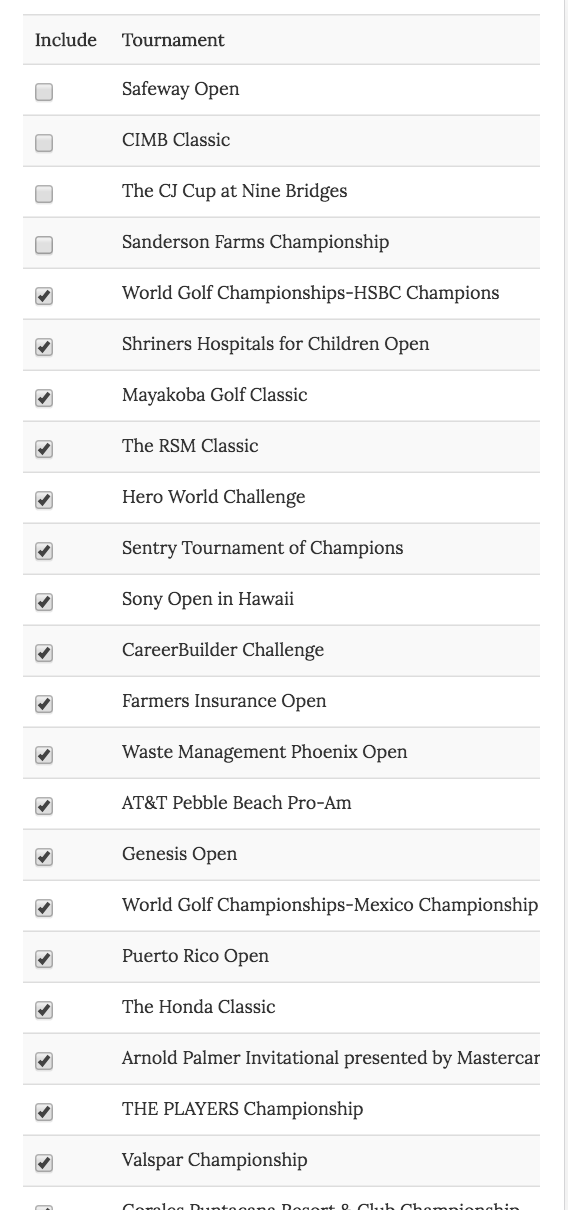This screenshot has height=1210, width=568.
Task: Enable the CIMB Classic checkbox
Action: pyautogui.click(x=44, y=143)
